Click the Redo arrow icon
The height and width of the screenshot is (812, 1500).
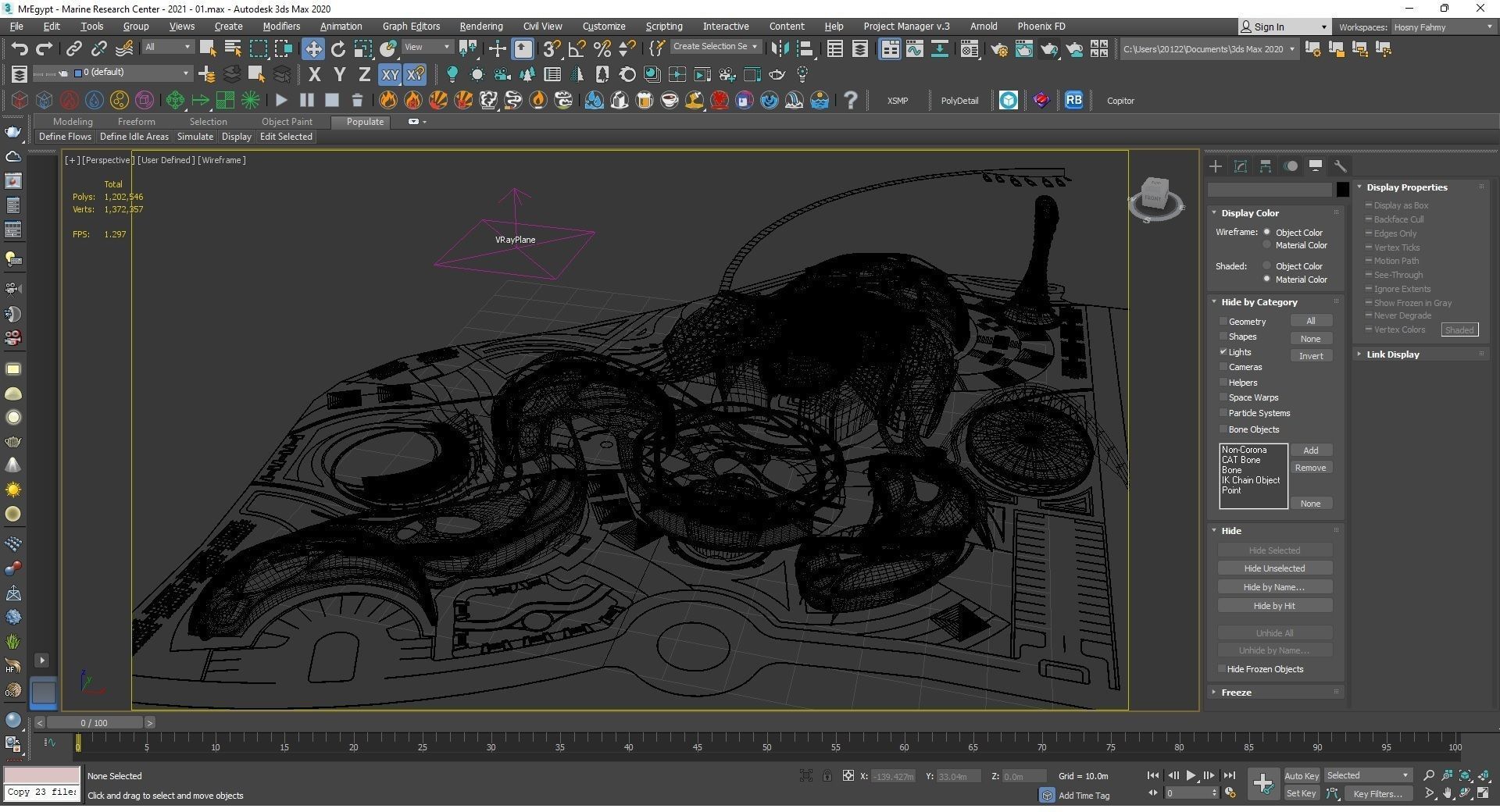click(x=45, y=49)
